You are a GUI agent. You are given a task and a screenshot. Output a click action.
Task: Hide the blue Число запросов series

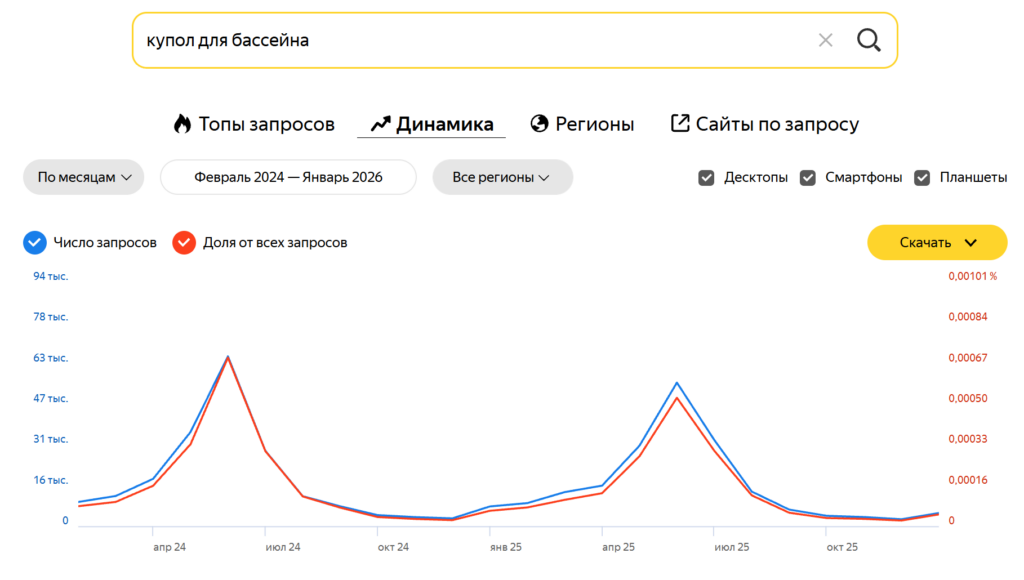[x=35, y=242]
